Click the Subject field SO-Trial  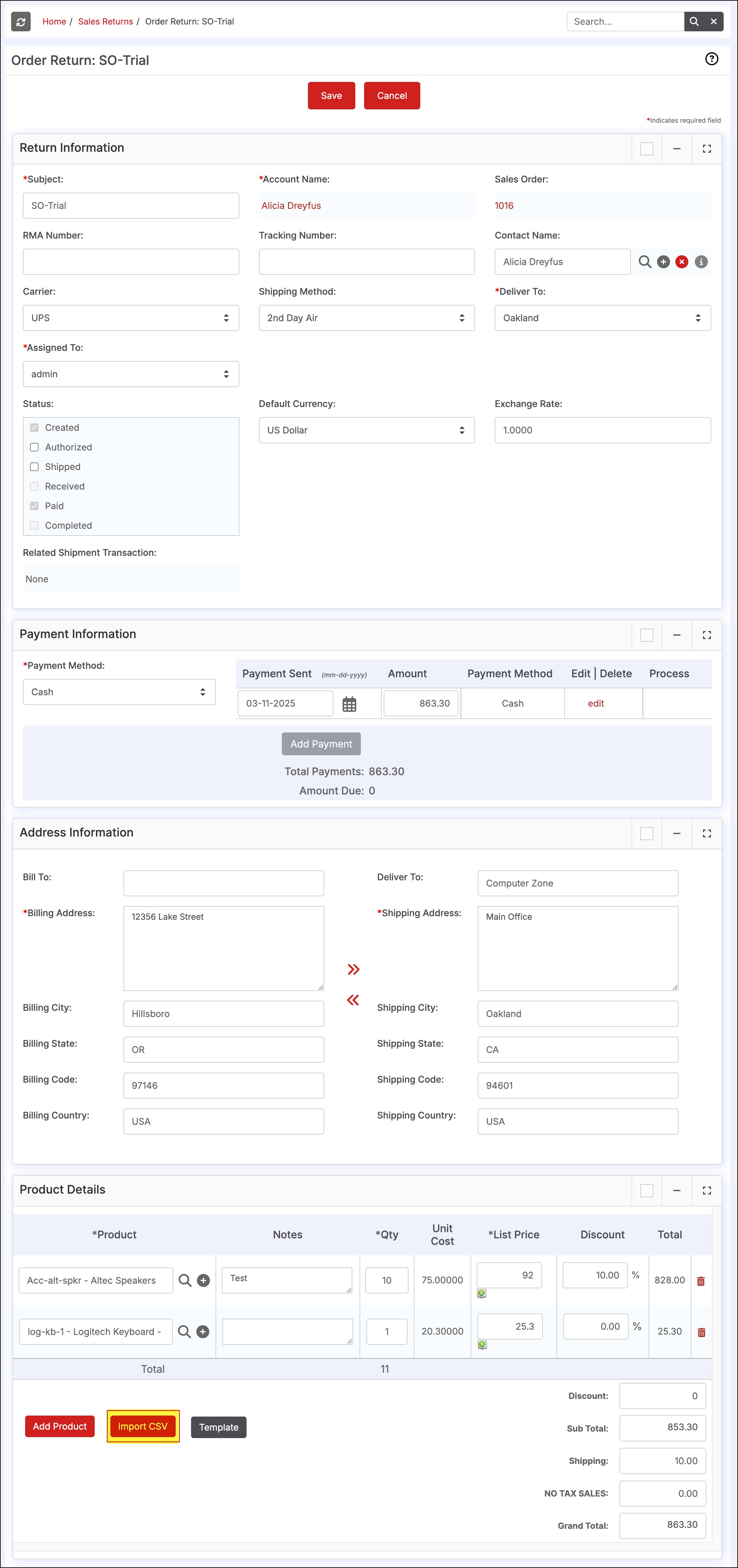[x=131, y=206]
